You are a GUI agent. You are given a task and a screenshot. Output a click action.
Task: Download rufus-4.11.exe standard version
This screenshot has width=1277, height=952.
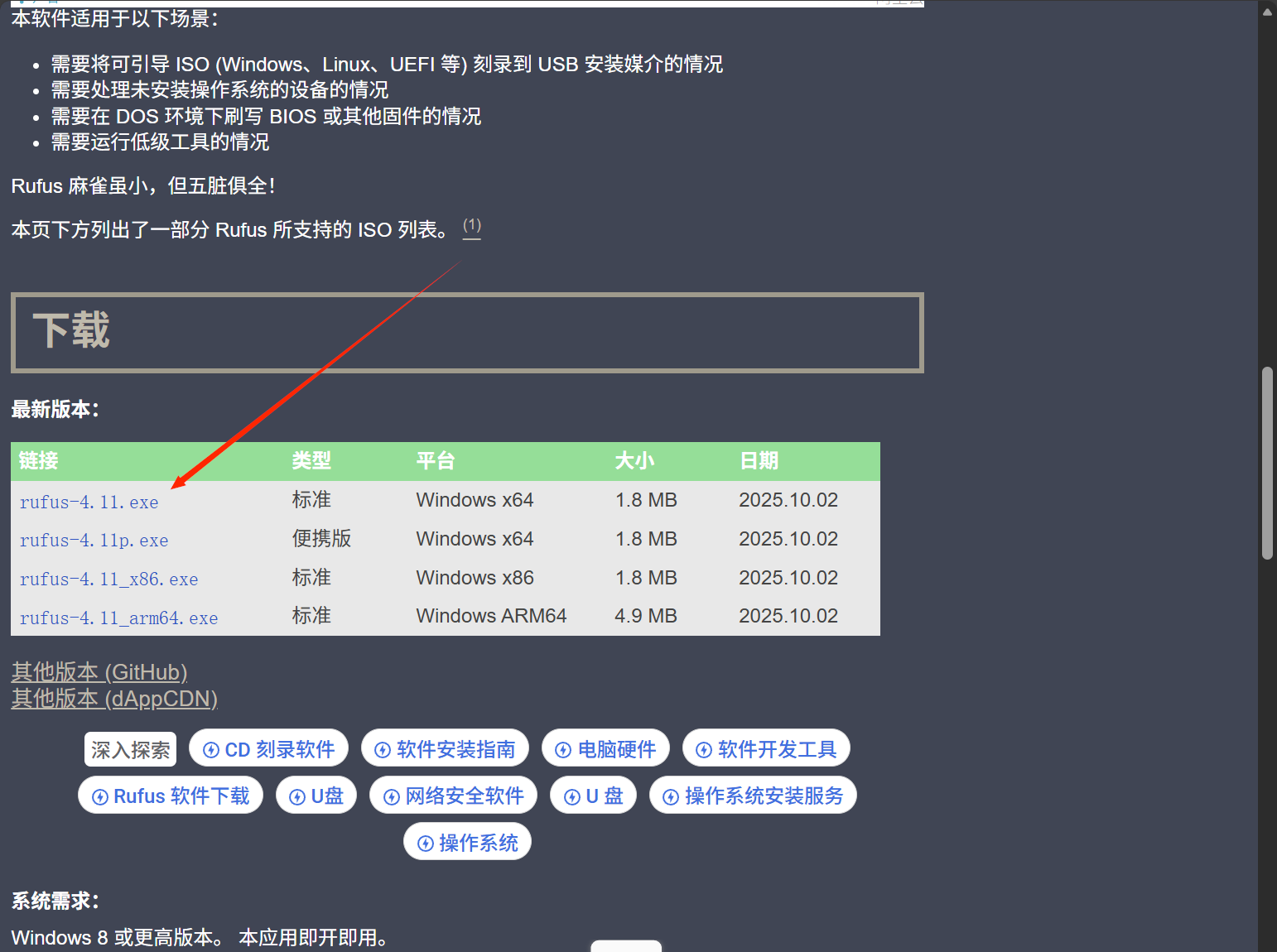89,502
